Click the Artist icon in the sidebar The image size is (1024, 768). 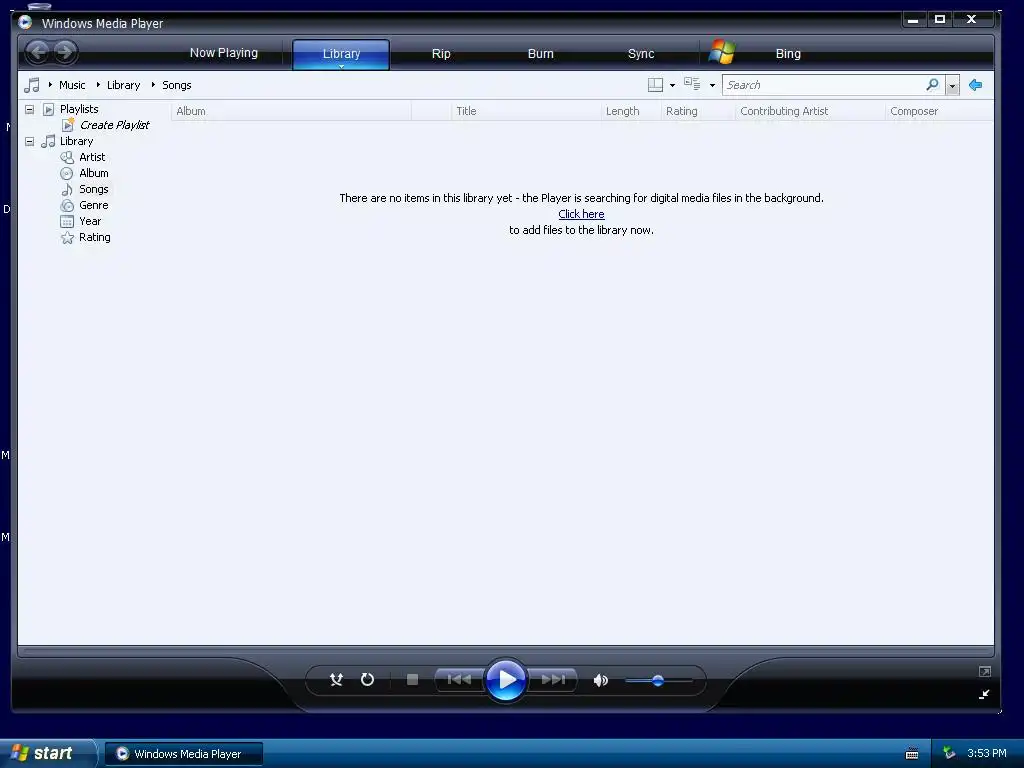tap(67, 157)
